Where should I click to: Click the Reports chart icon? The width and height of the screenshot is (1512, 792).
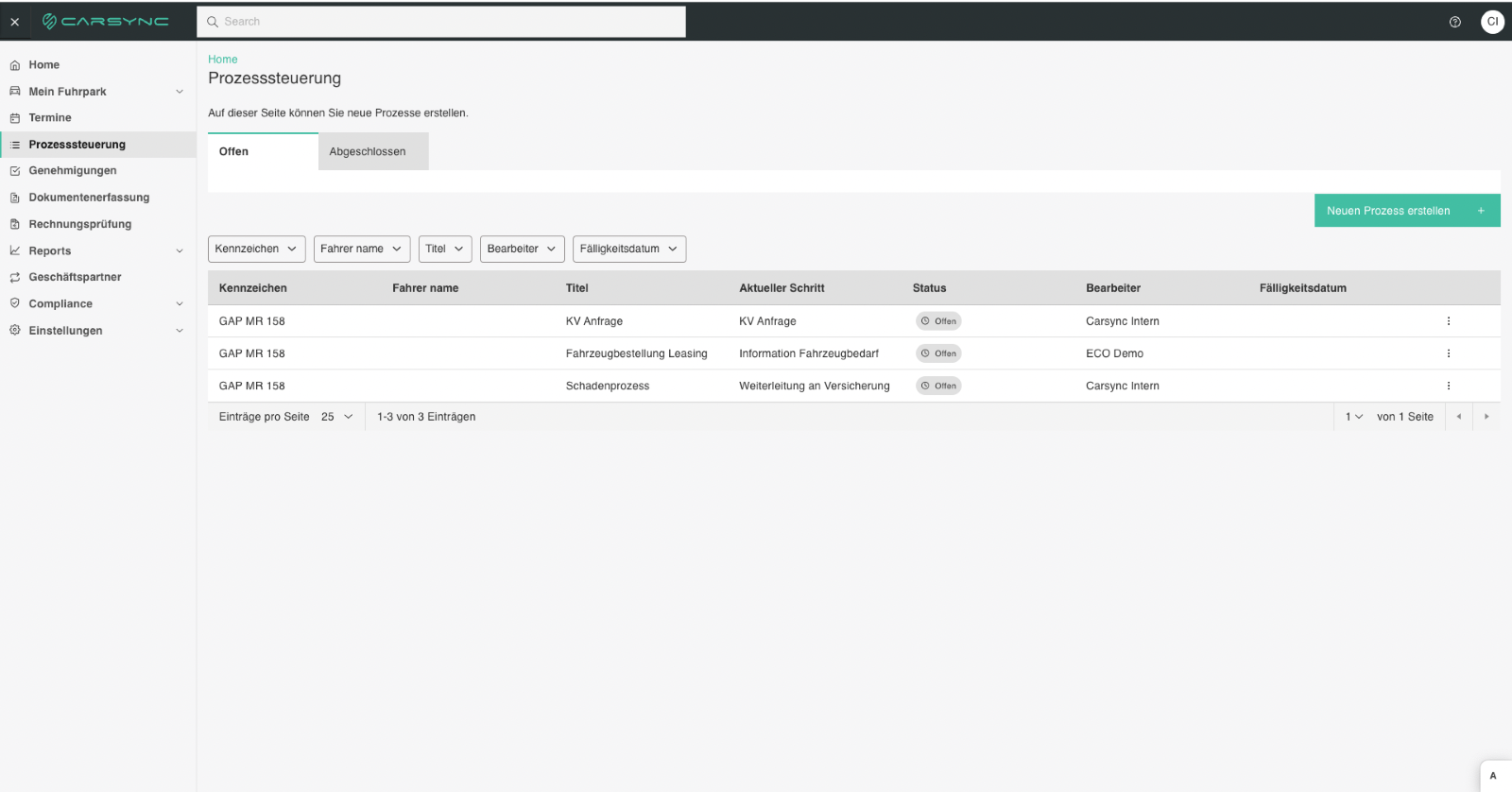(15, 250)
